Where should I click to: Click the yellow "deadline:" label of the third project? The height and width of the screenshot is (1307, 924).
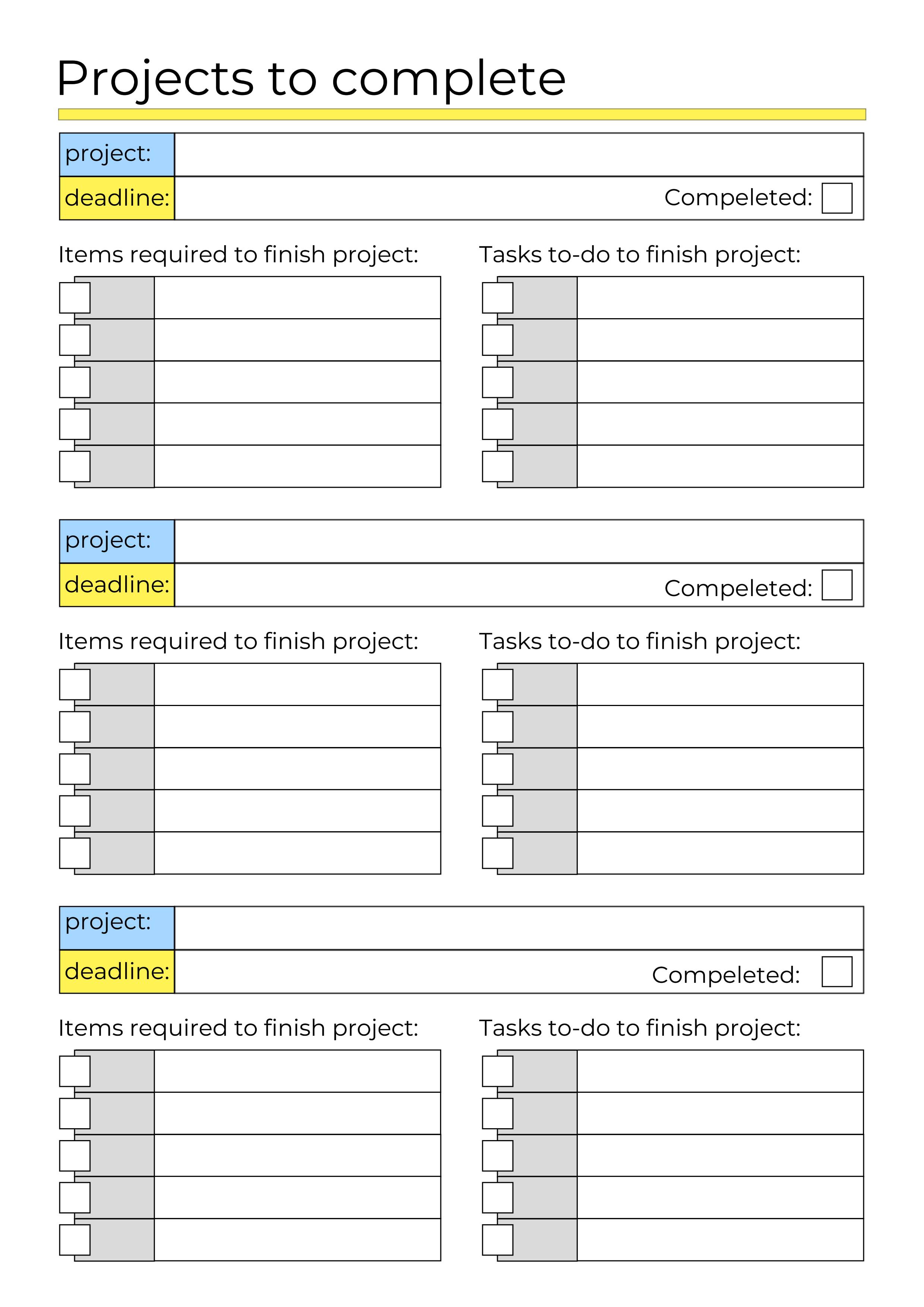coord(117,971)
